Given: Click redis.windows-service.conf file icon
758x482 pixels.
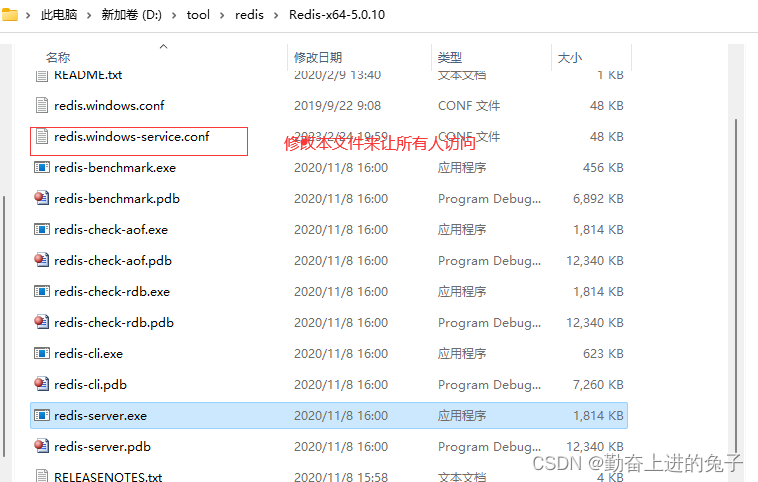Looking at the screenshot, I should click(x=42, y=136).
